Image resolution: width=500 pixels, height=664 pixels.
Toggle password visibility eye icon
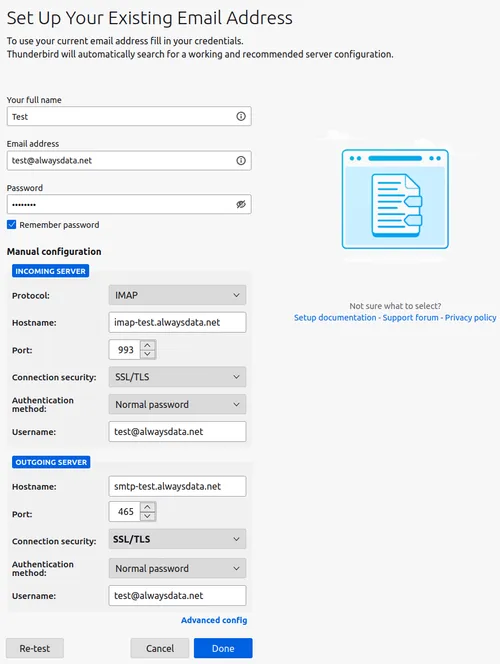[241, 205]
